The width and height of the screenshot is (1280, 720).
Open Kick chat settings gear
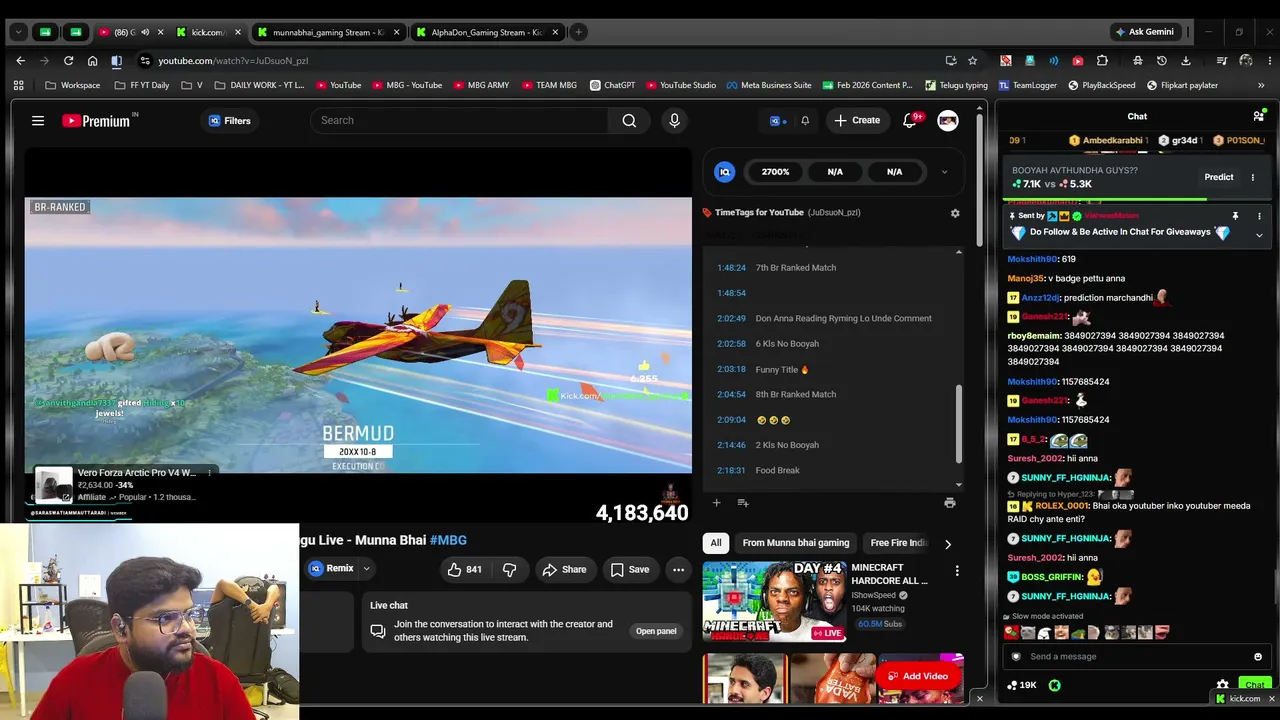[x=1222, y=685]
